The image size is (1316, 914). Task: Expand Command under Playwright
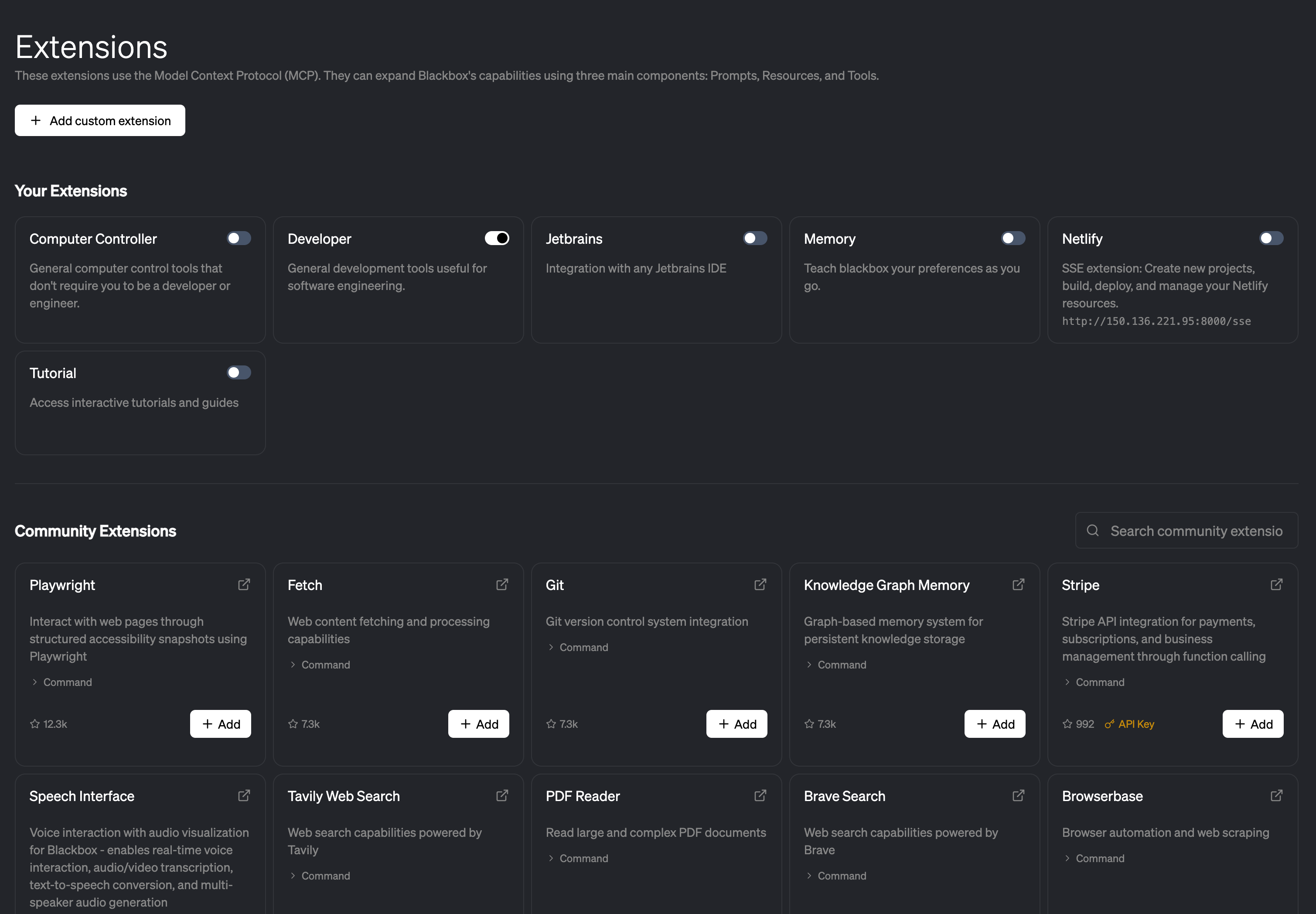[61, 682]
